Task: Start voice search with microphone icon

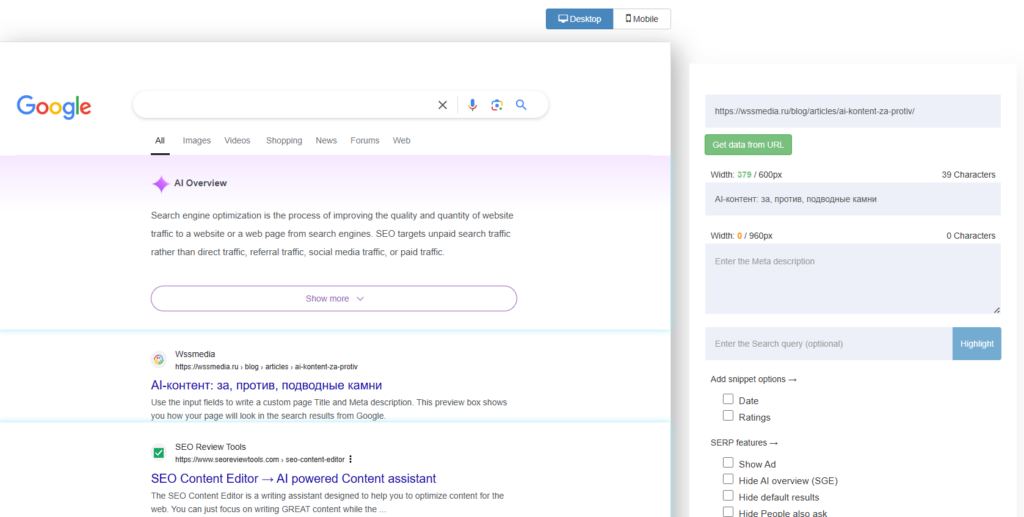Action: [x=472, y=105]
